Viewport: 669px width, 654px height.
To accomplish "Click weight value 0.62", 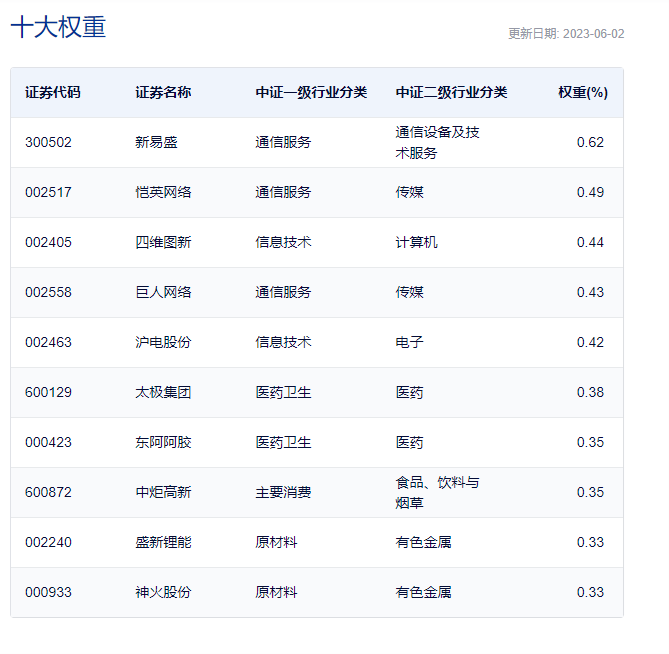I will click(590, 142).
